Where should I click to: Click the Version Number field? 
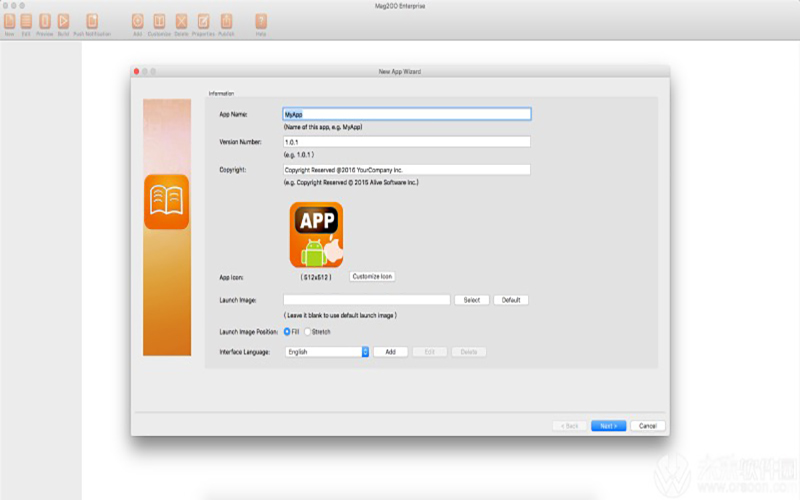tap(407, 142)
